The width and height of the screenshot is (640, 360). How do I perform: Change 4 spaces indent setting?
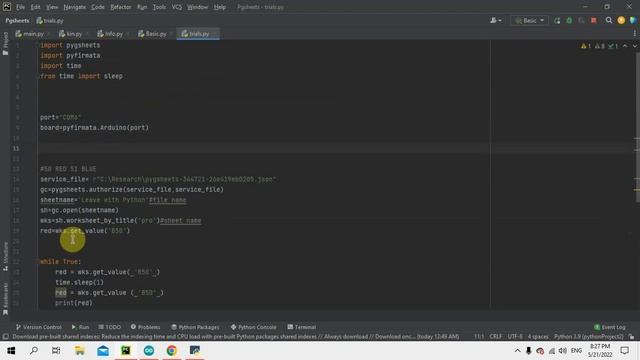538,337
